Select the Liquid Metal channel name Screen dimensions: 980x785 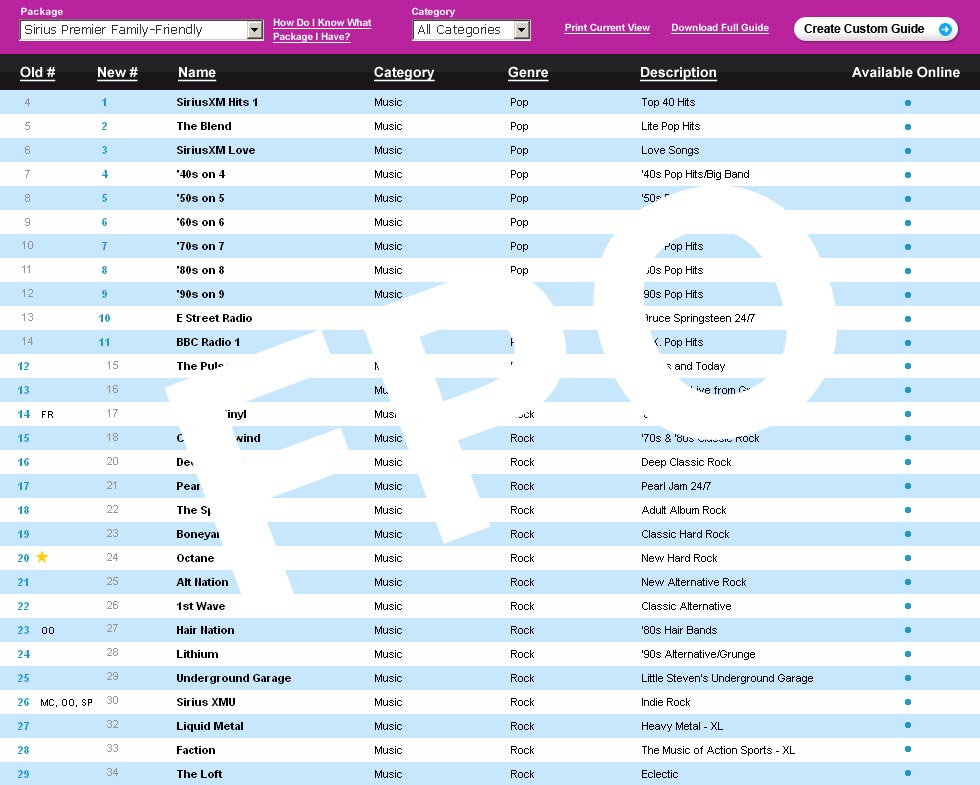point(210,726)
